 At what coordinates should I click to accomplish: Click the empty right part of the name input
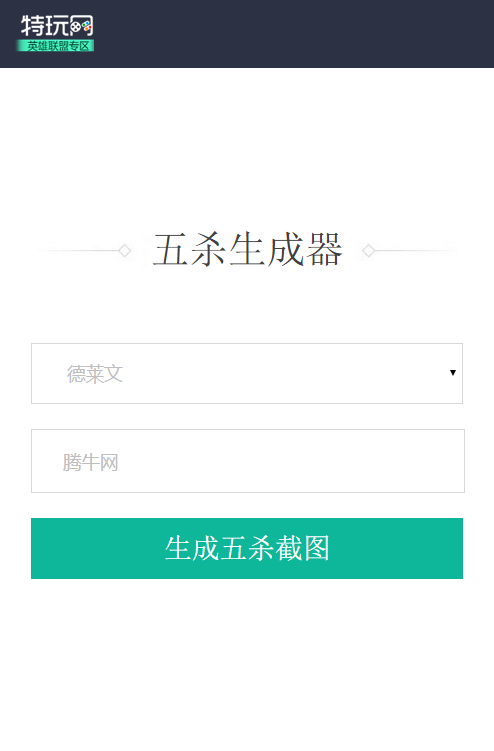tap(335, 461)
